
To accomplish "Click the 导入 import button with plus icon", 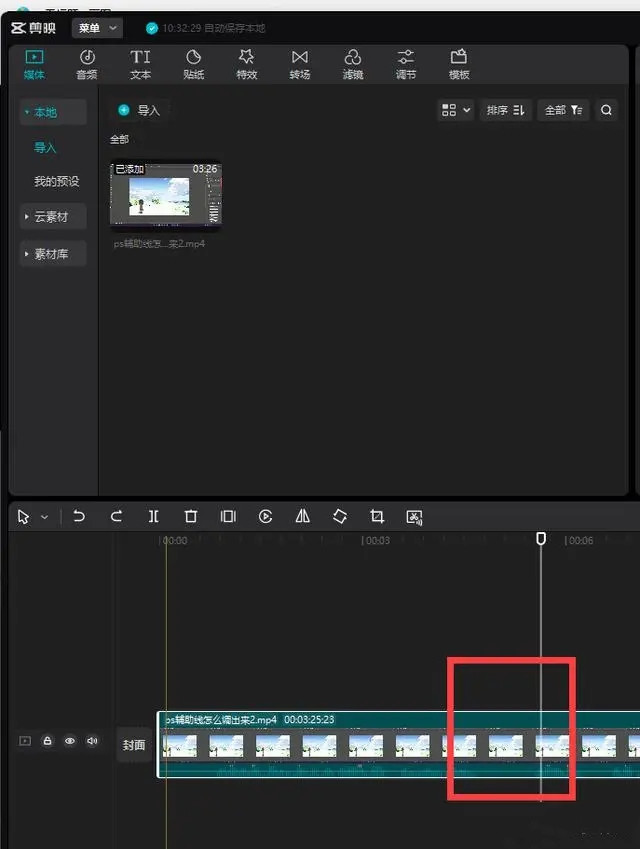I will (139, 110).
